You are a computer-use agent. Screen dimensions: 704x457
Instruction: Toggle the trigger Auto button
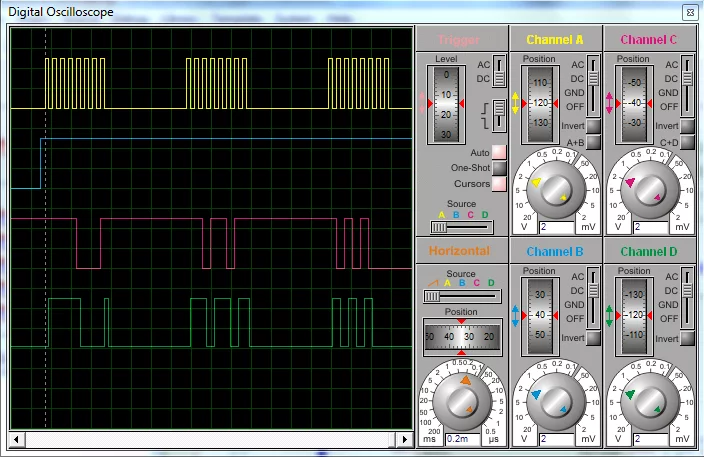click(x=498, y=153)
